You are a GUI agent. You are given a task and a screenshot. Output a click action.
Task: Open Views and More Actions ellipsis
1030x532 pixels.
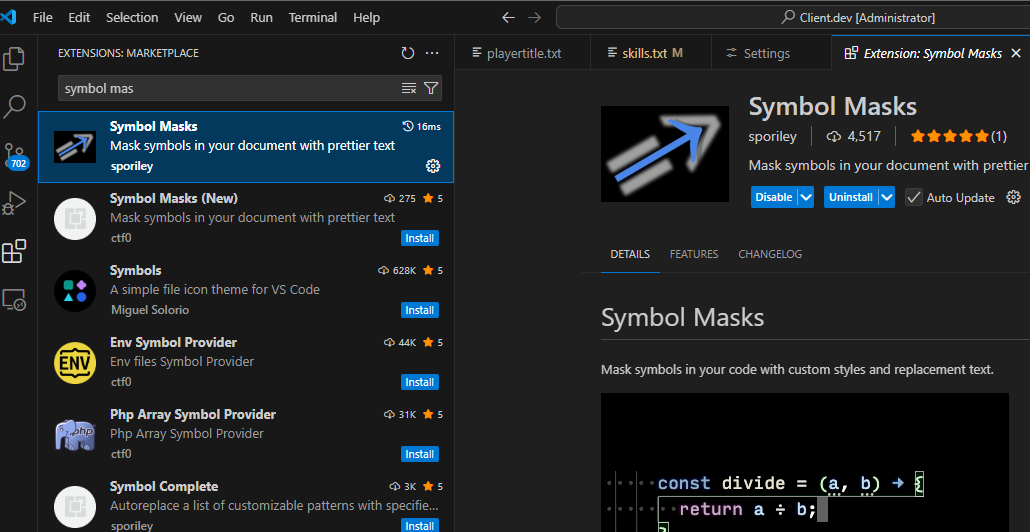[432, 53]
